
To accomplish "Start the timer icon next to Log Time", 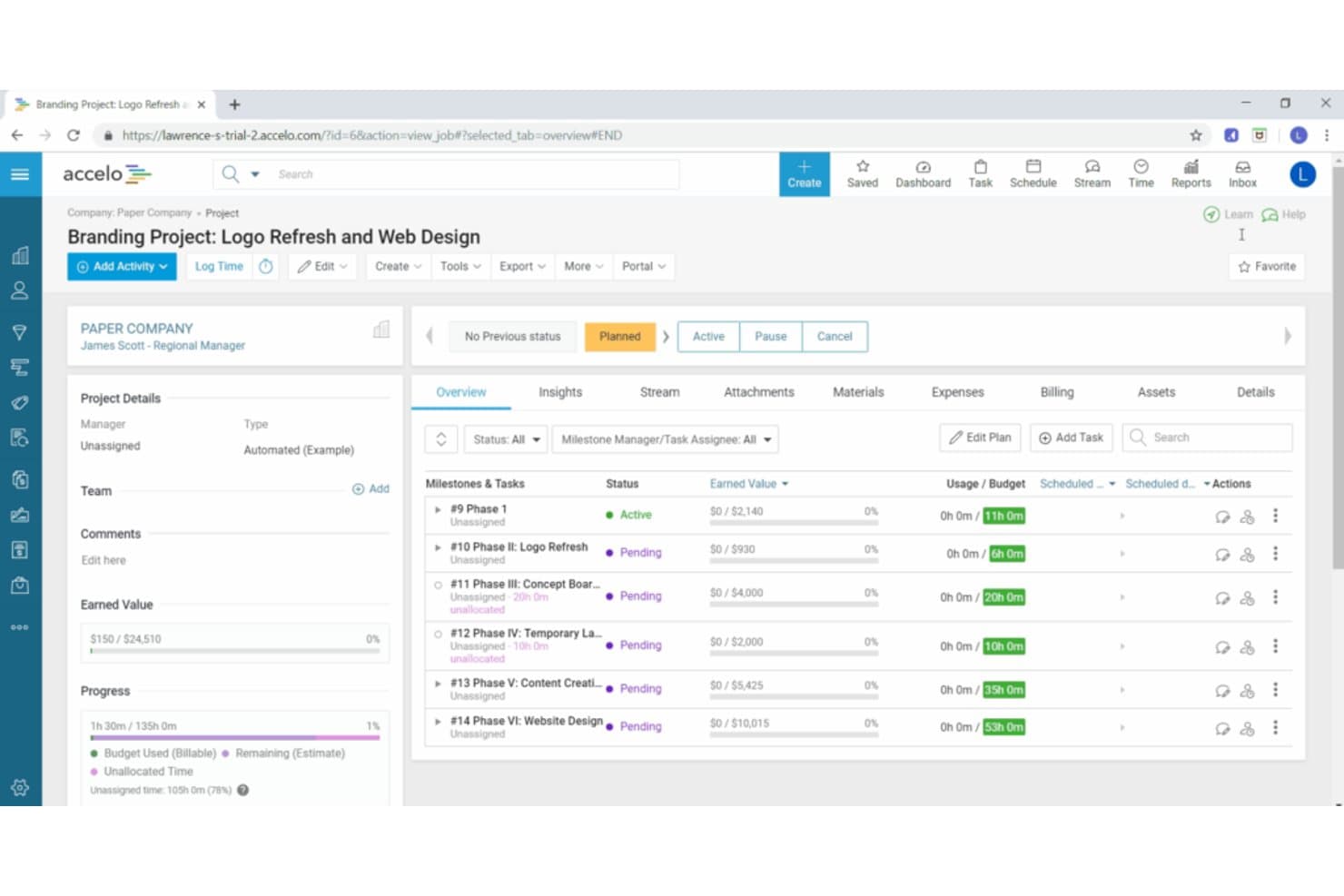I will 265,266.
